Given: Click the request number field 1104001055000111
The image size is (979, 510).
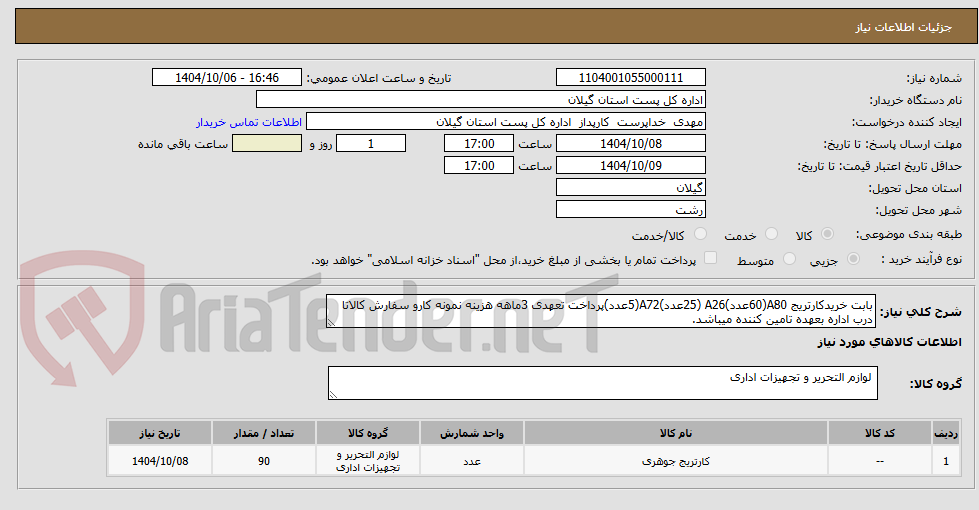Looking at the screenshot, I should point(631,77).
